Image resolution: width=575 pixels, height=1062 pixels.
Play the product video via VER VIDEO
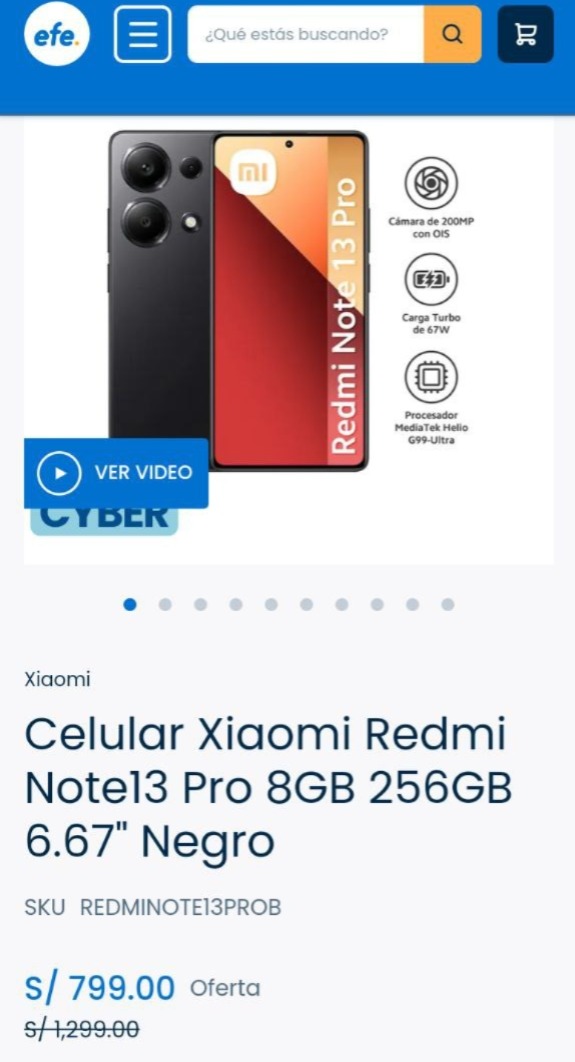[116, 473]
